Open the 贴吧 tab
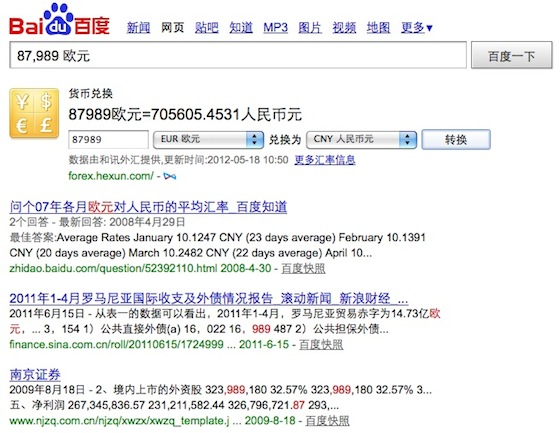This screenshot has height=433, width=560. [x=207, y=28]
